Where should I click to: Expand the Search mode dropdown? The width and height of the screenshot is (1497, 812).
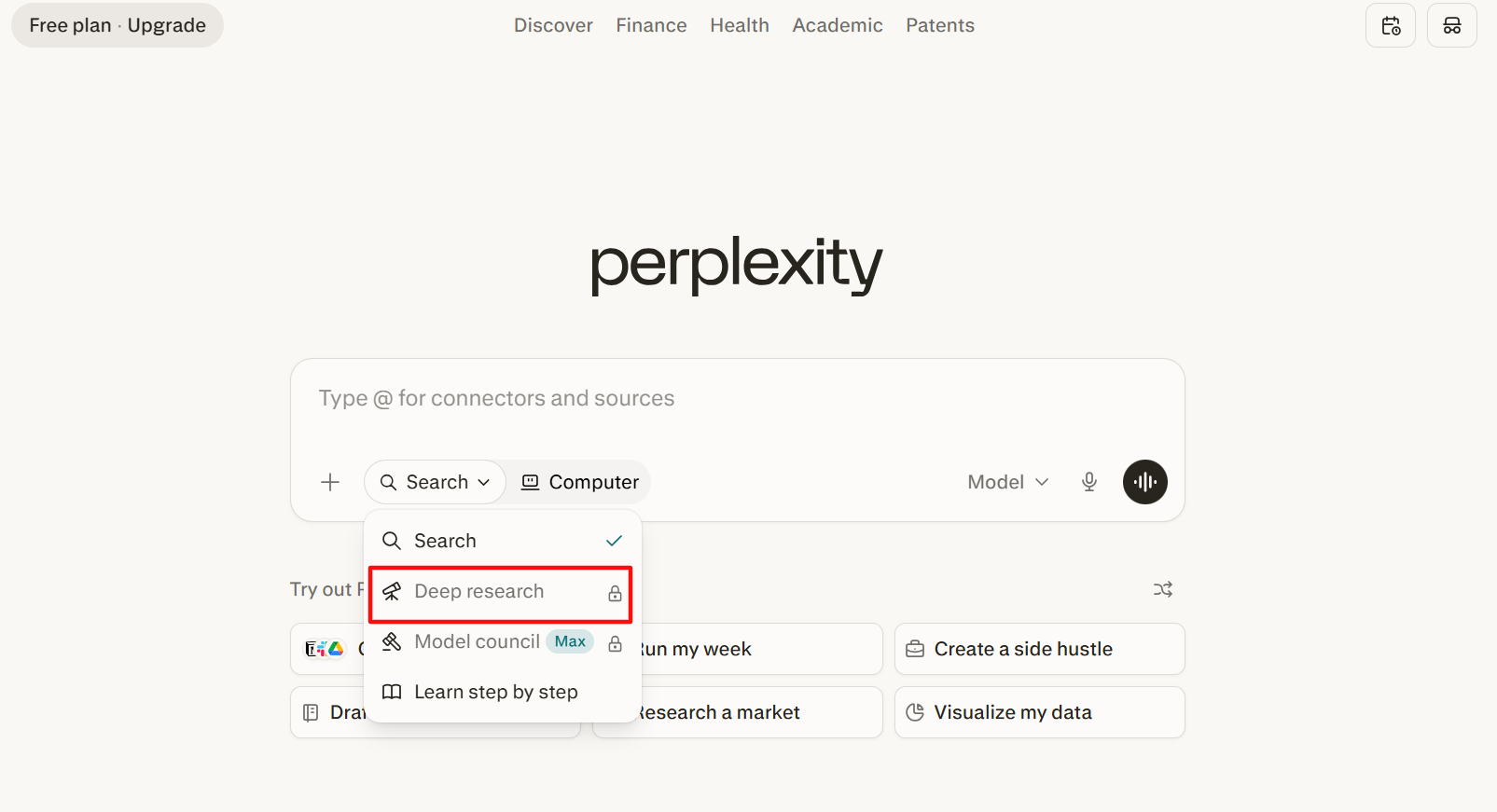tap(435, 482)
